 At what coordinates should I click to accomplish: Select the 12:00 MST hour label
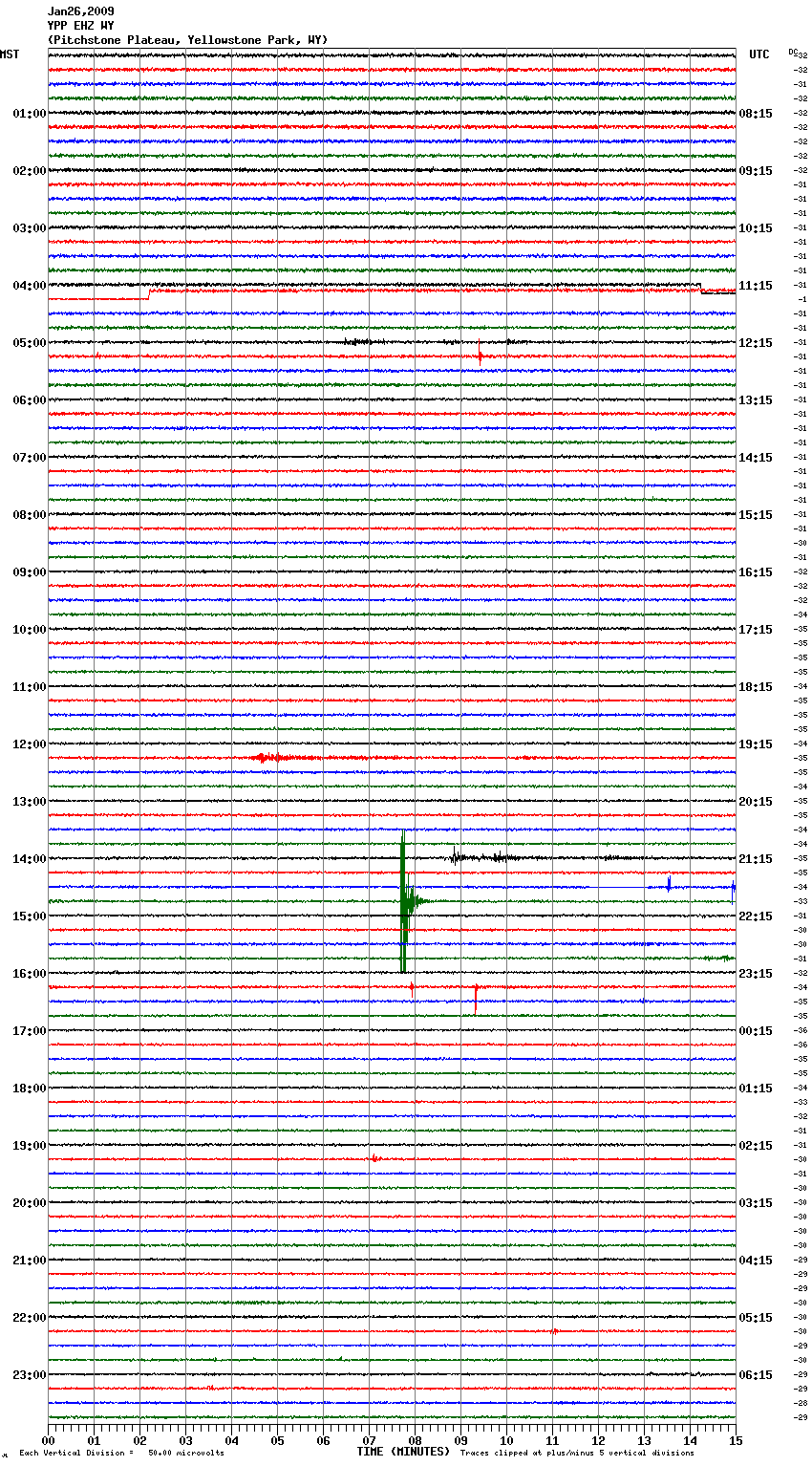coord(29,744)
